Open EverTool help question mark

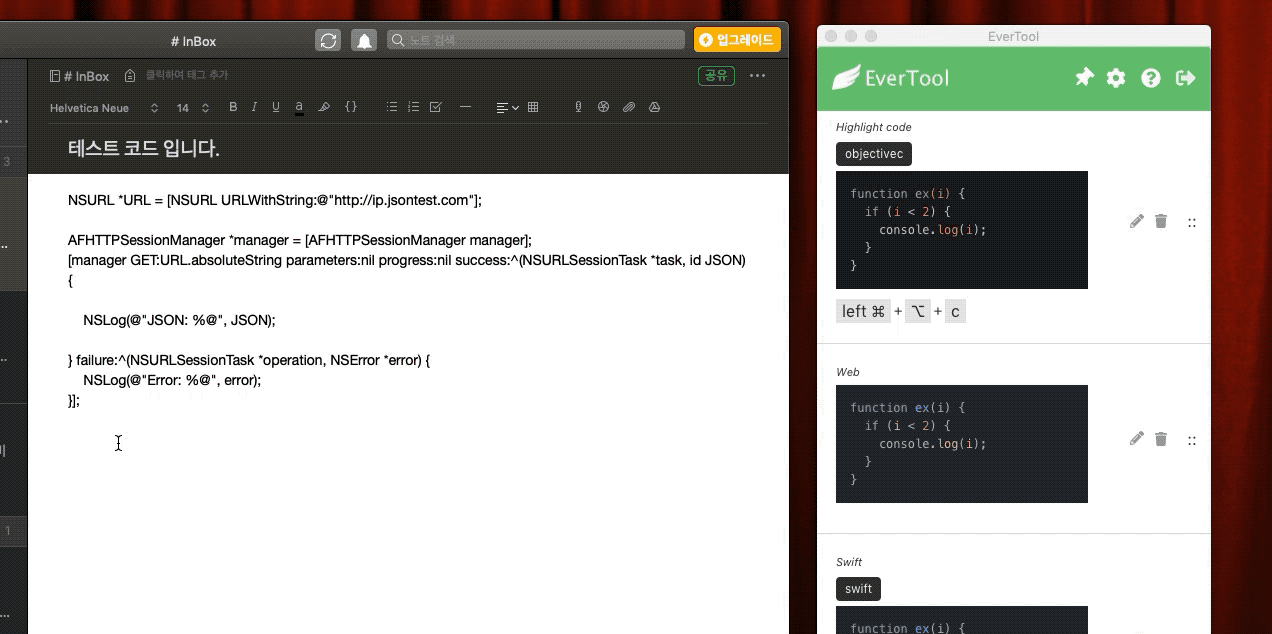[x=1151, y=78]
